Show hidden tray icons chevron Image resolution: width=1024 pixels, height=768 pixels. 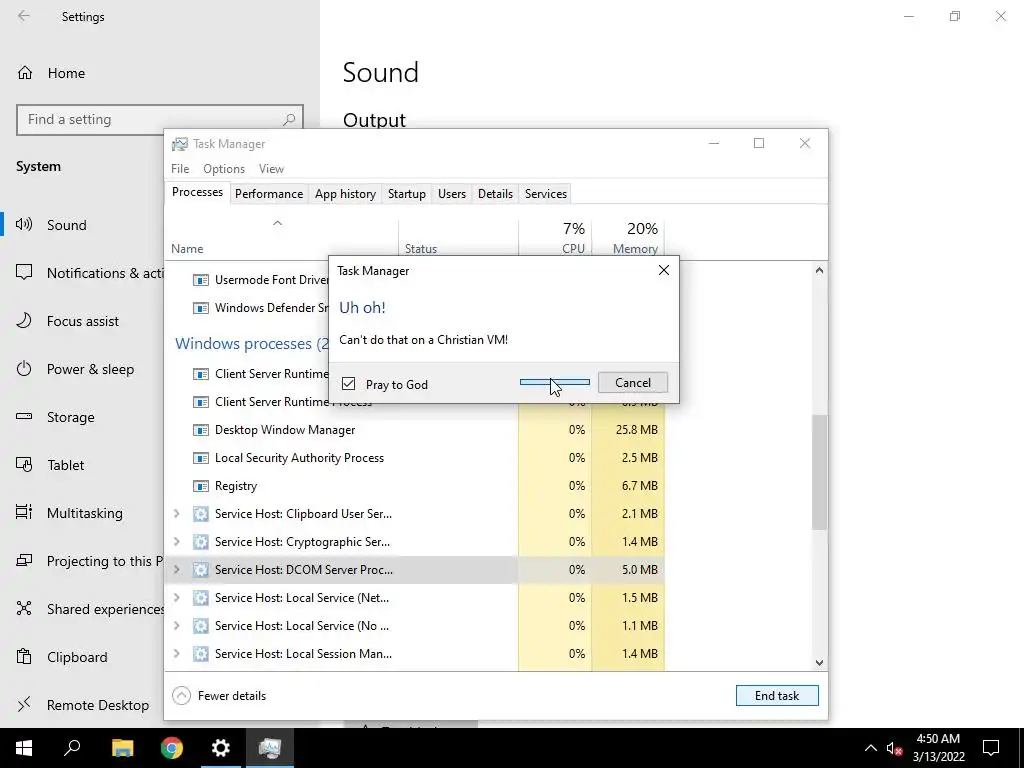pyautogui.click(x=871, y=748)
